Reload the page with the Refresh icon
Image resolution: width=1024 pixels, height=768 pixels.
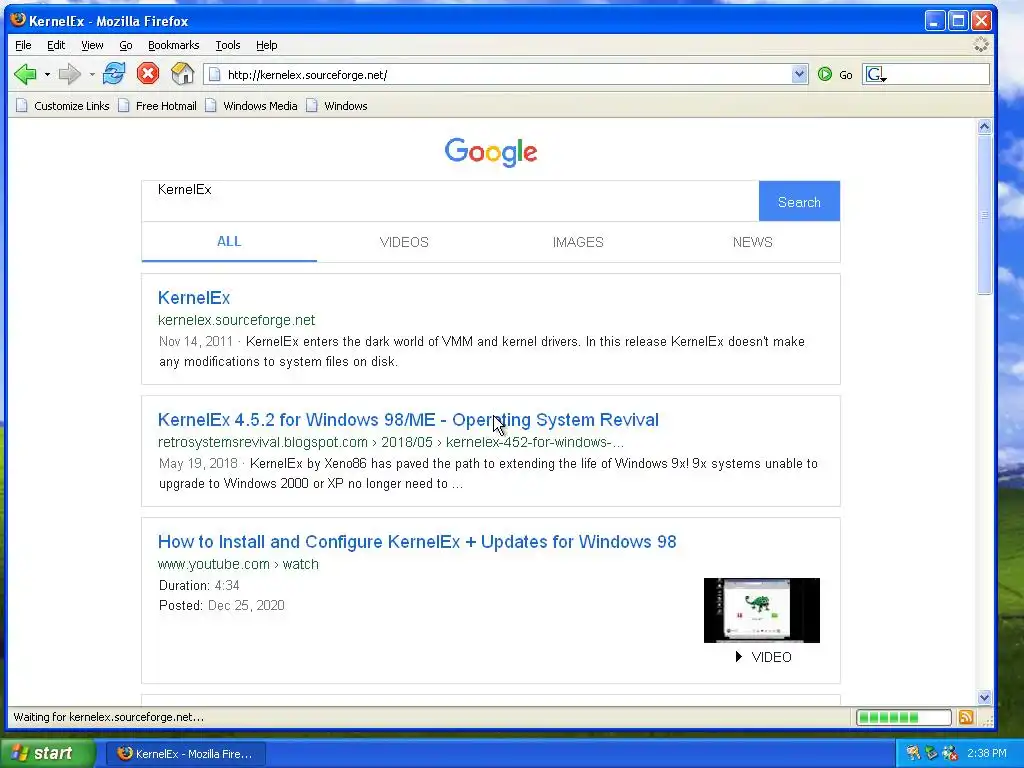point(114,74)
